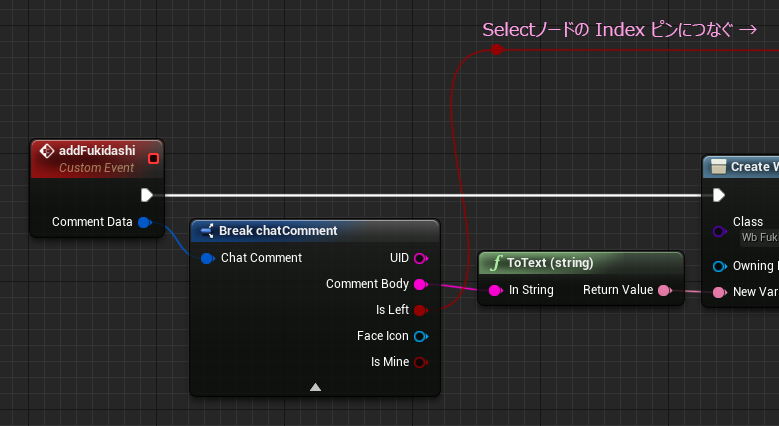
Task: Select the Chat Comment input pin
Action: 208,258
